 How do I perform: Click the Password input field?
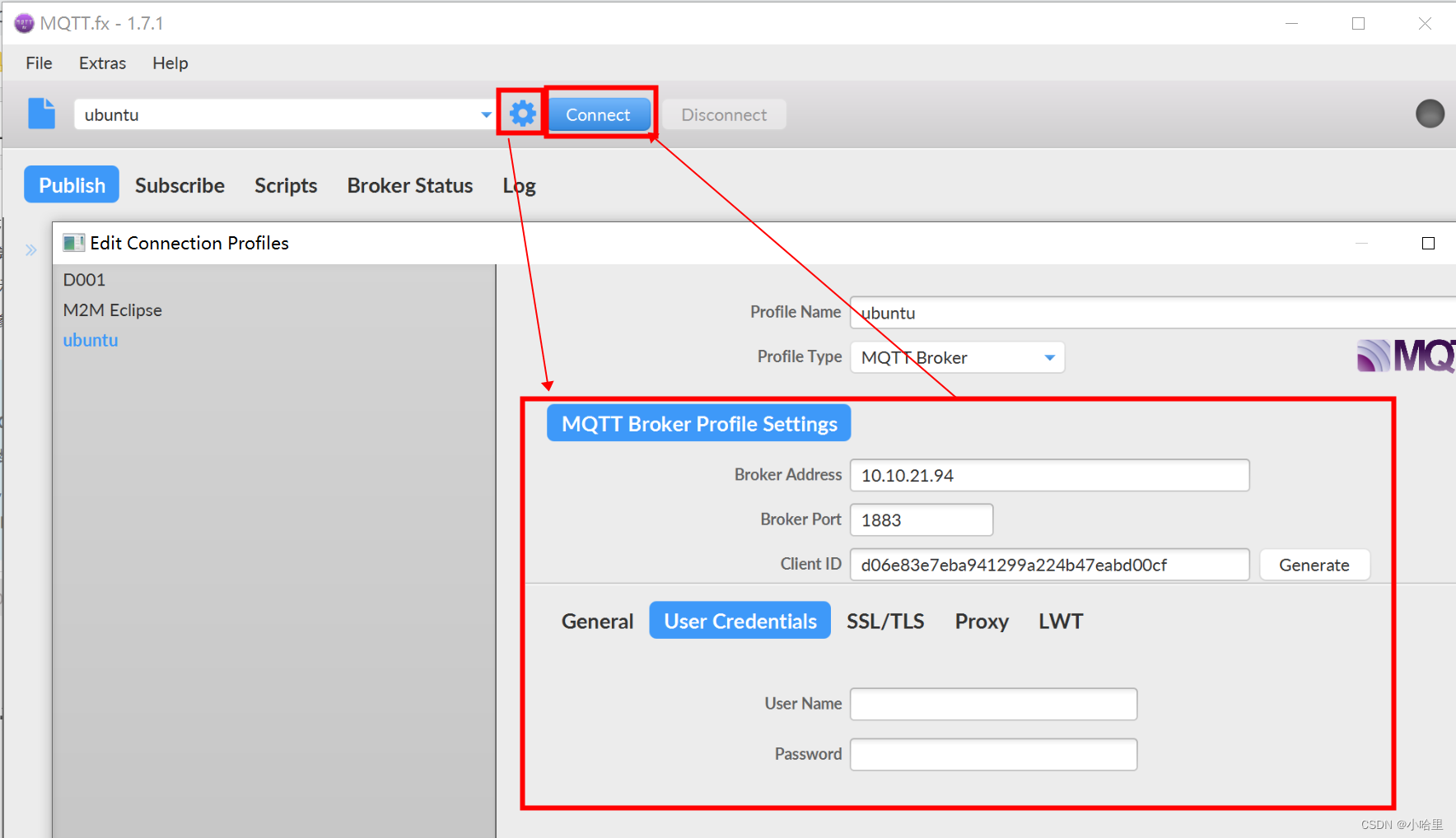coord(994,754)
